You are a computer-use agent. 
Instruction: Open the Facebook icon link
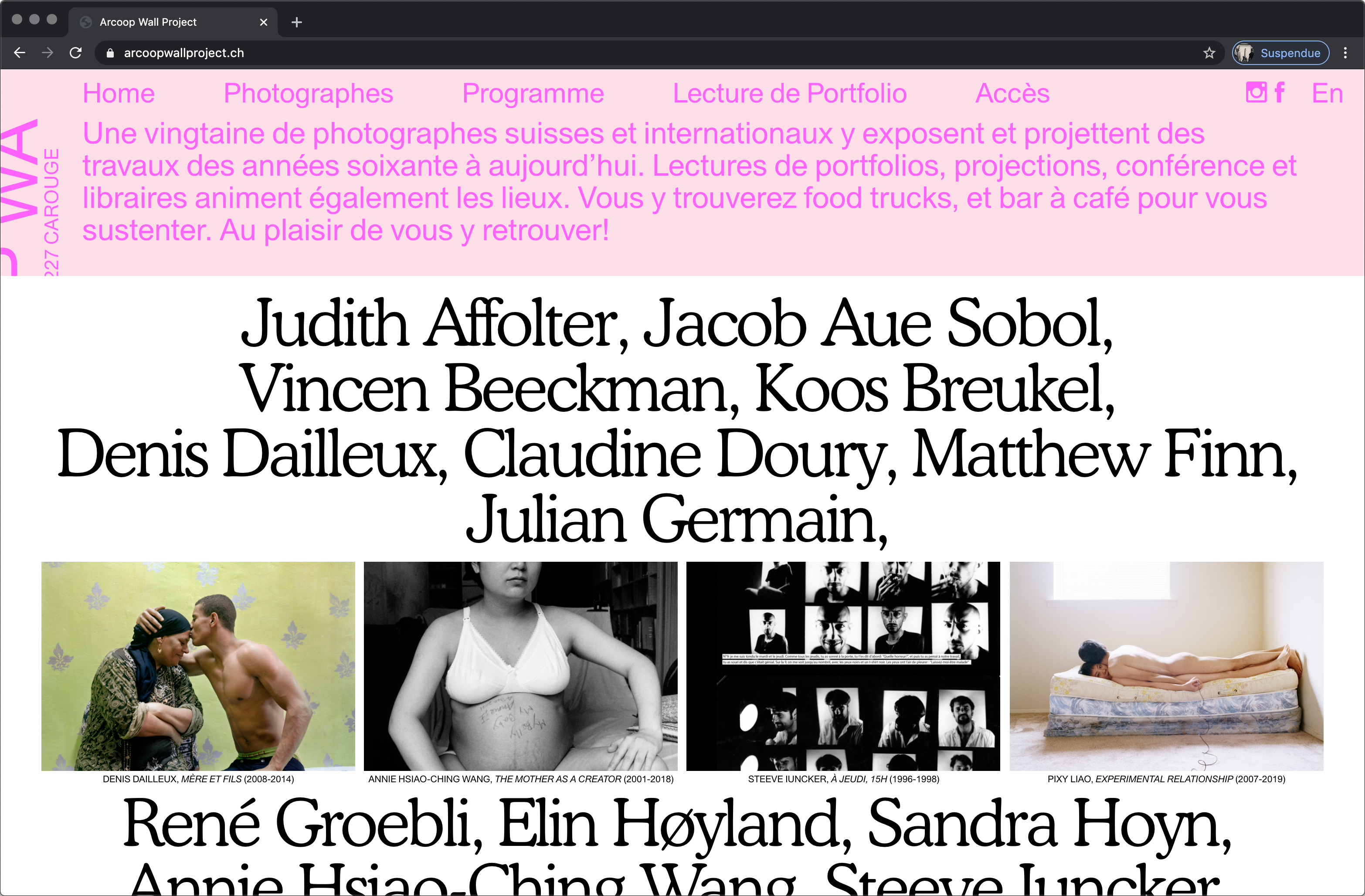1280,92
